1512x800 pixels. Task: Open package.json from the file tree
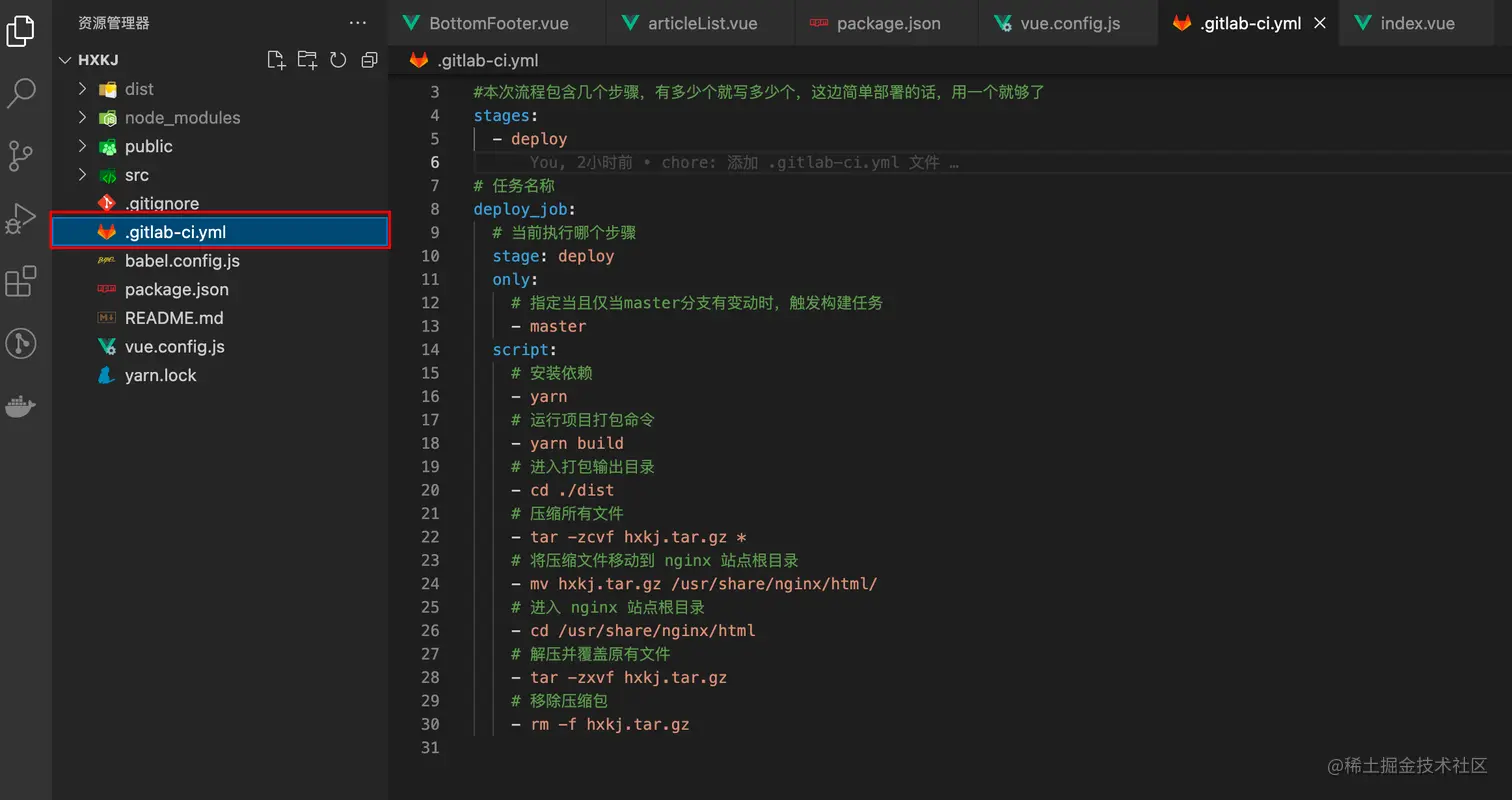[220, 289]
